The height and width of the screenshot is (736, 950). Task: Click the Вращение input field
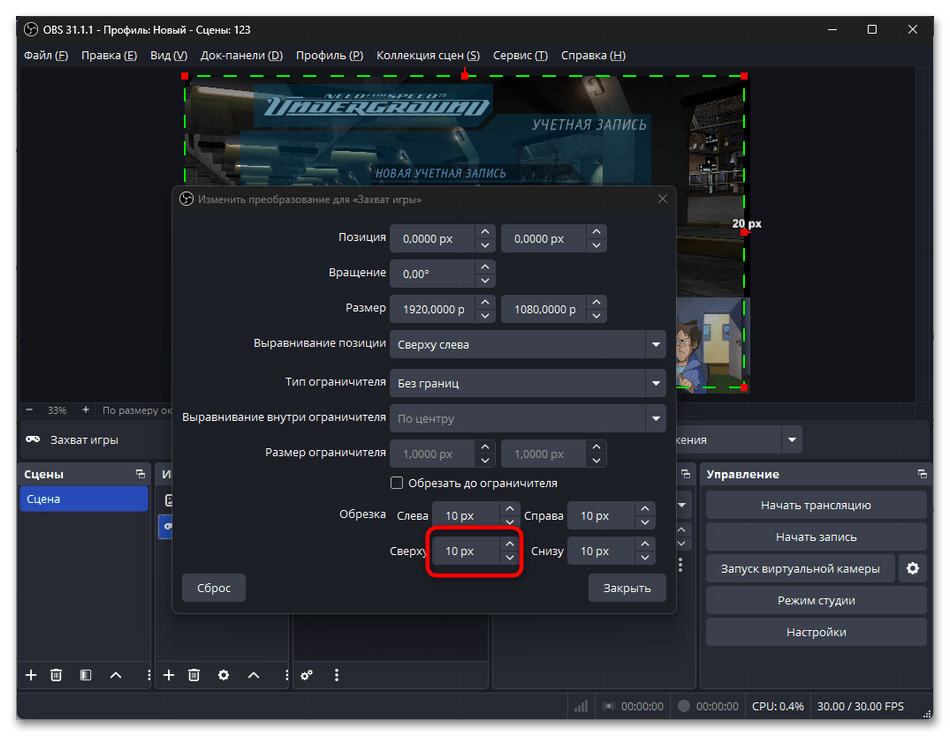pos(432,274)
